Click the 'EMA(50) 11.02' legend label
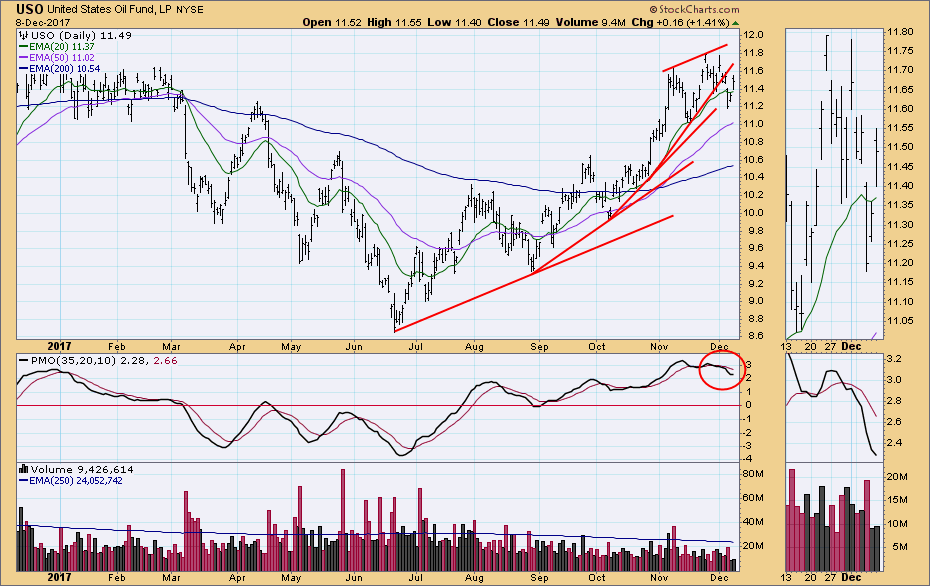 (x=61, y=58)
